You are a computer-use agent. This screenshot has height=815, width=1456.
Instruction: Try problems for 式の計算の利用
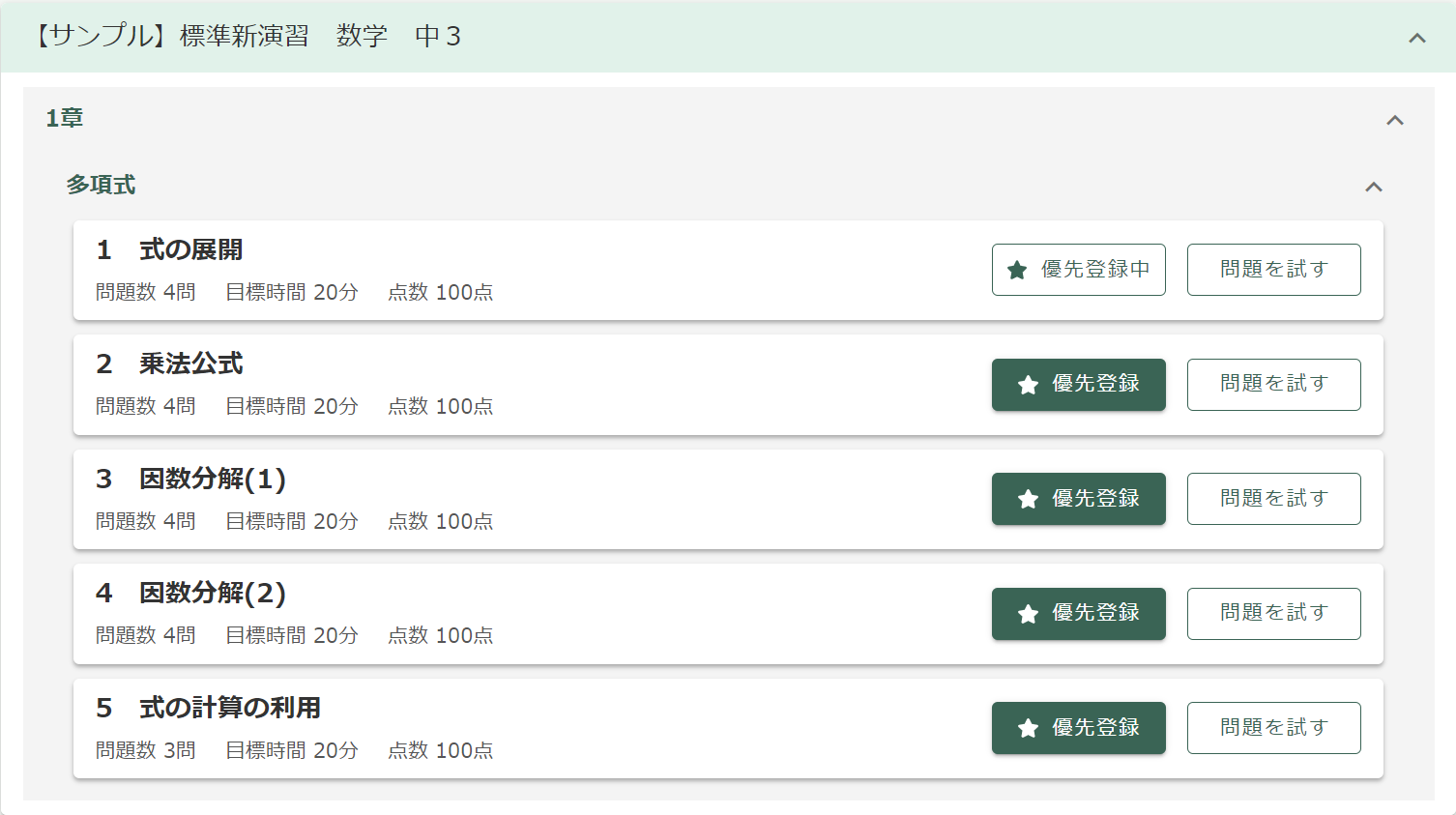click(1273, 728)
